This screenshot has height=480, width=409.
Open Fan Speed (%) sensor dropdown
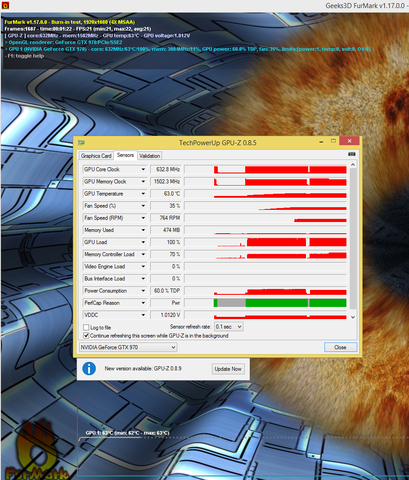click(x=143, y=206)
